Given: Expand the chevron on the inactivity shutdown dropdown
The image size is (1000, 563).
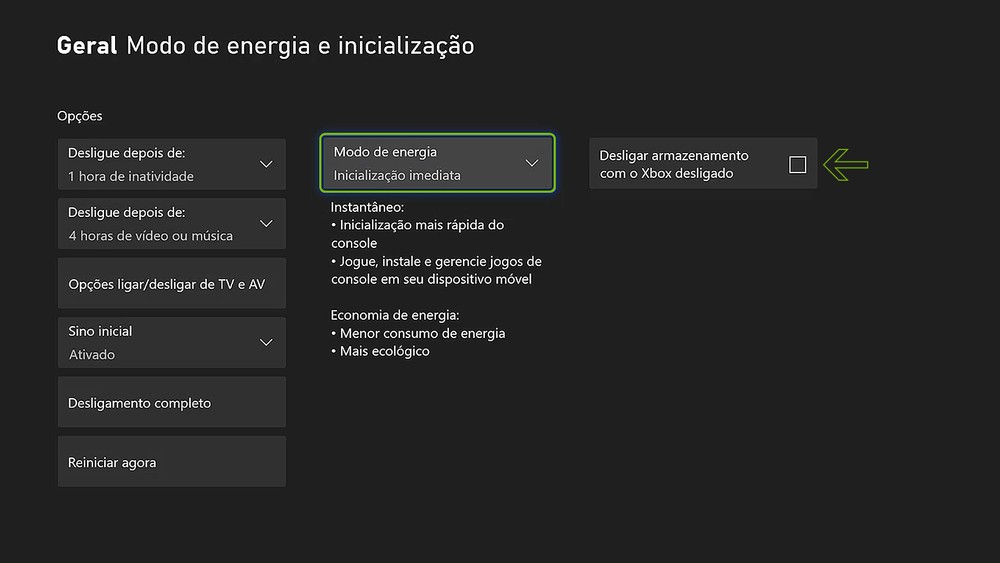Looking at the screenshot, I should click(266, 164).
